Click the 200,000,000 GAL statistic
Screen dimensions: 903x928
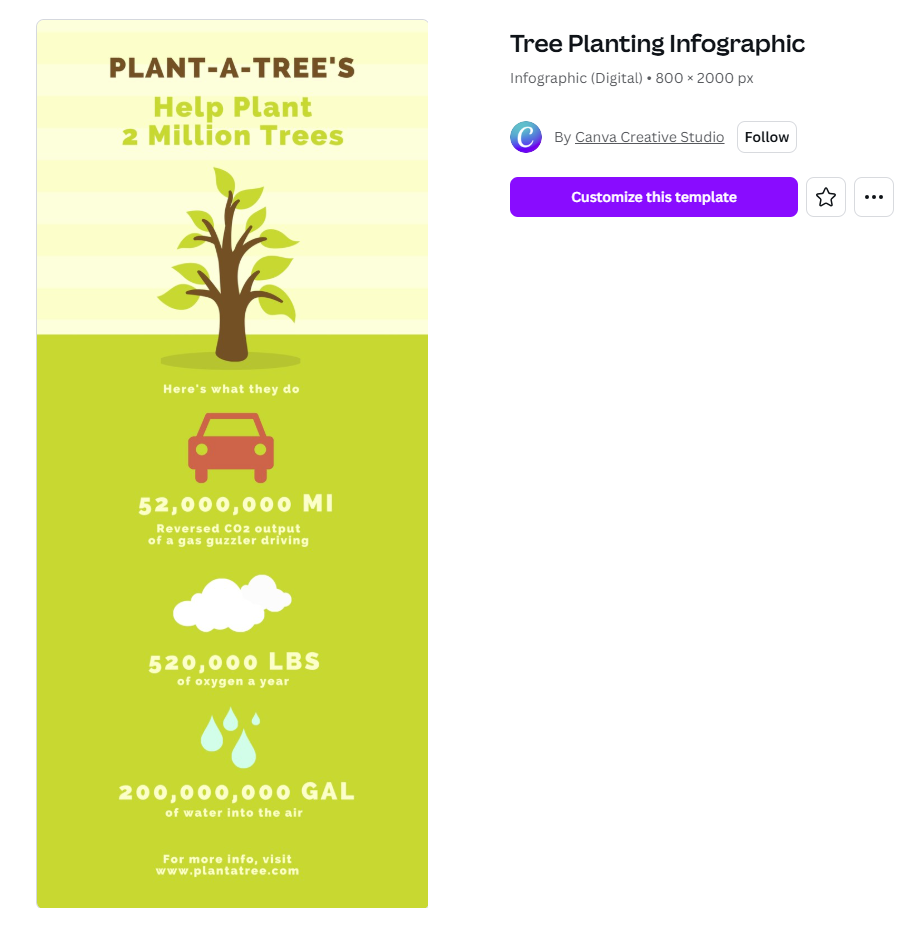click(x=237, y=792)
